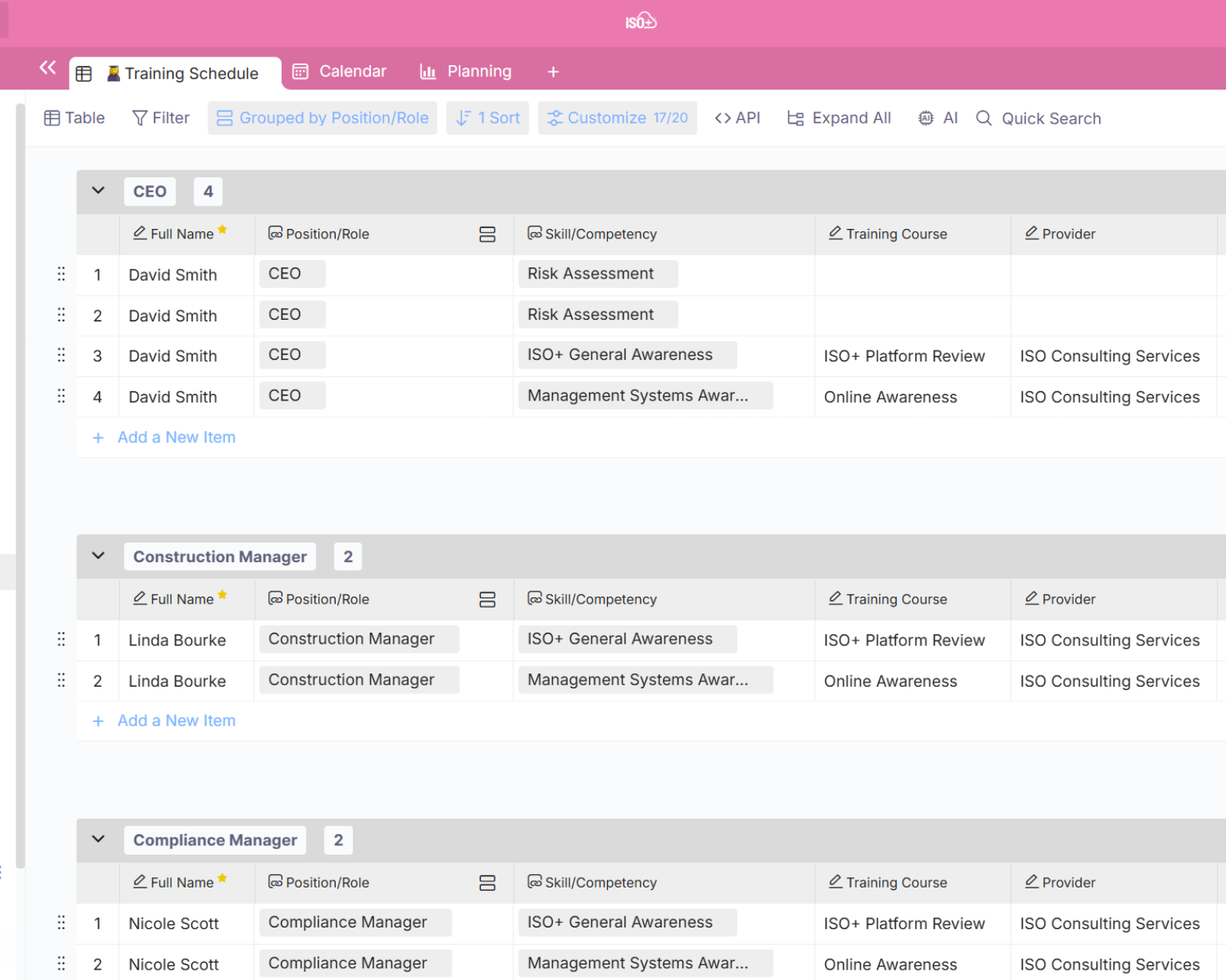Collapse the Compliance Manager group

pos(98,839)
